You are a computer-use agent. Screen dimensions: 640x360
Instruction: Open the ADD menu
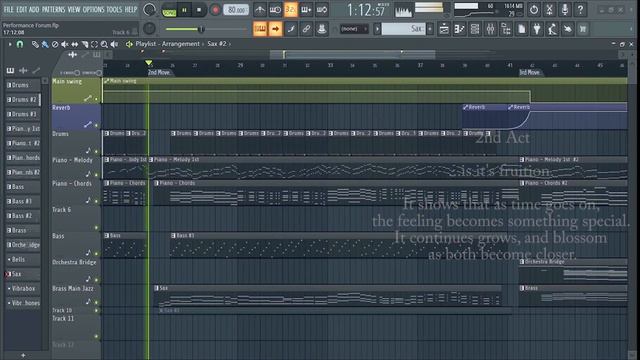point(34,9)
